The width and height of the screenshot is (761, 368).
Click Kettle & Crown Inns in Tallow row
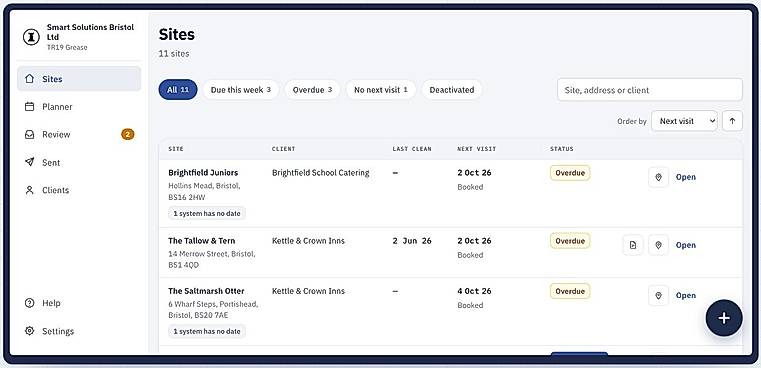(308, 241)
